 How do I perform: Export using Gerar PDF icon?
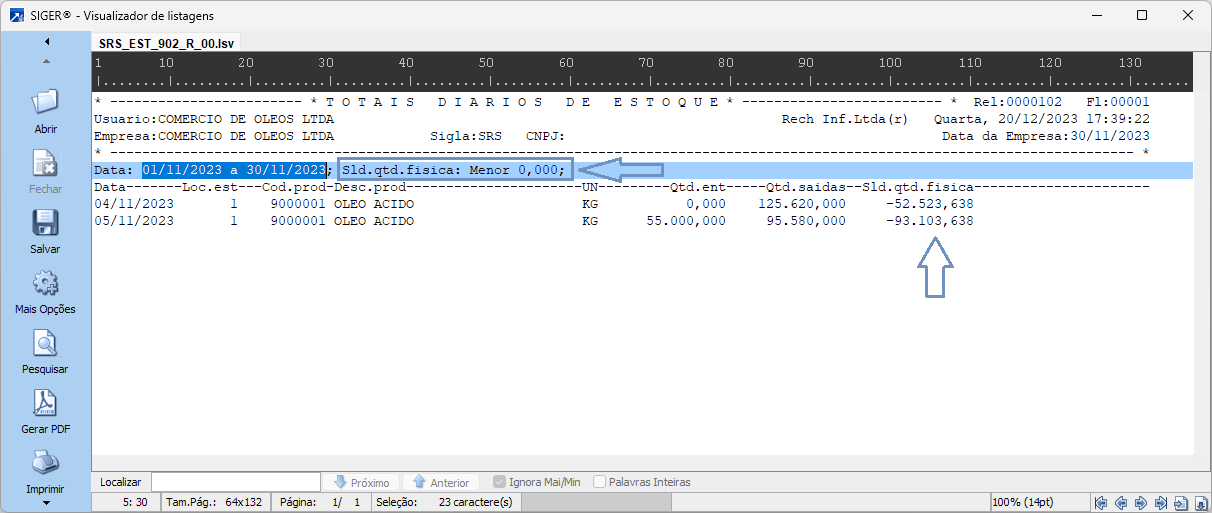coord(46,403)
